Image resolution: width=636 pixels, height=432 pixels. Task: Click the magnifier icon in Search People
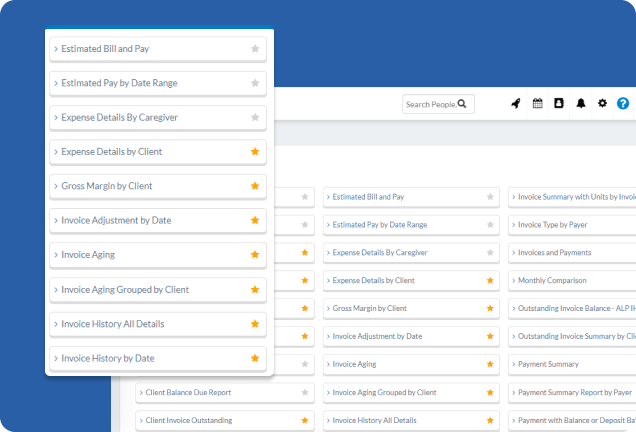click(x=462, y=104)
